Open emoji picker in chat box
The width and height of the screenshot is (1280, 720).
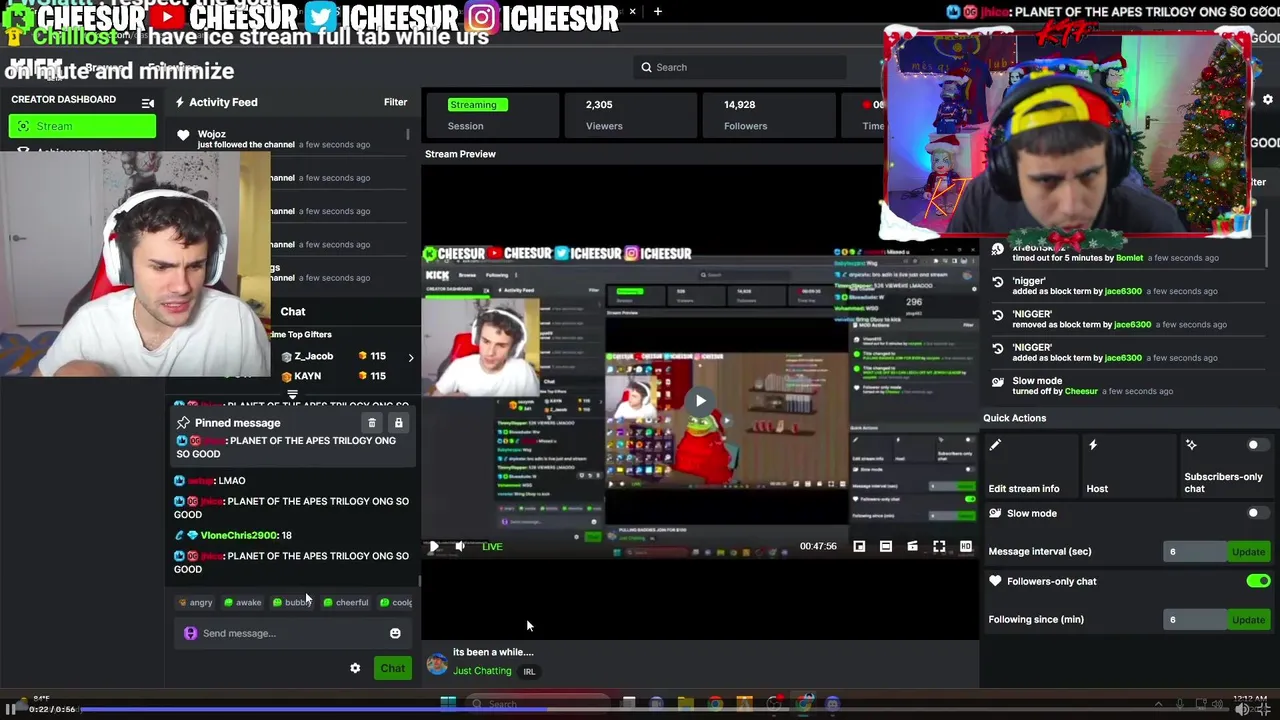(395, 633)
